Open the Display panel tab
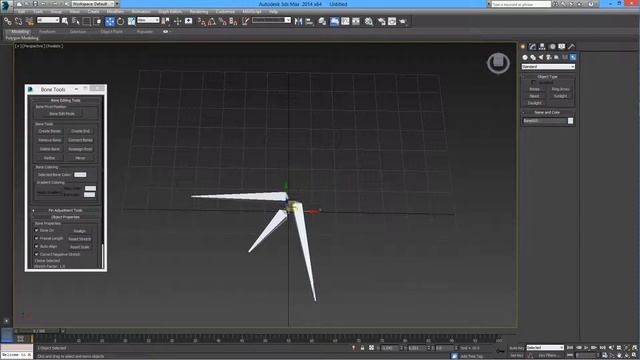The width and height of the screenshot is (640, 360). (562, 47)
